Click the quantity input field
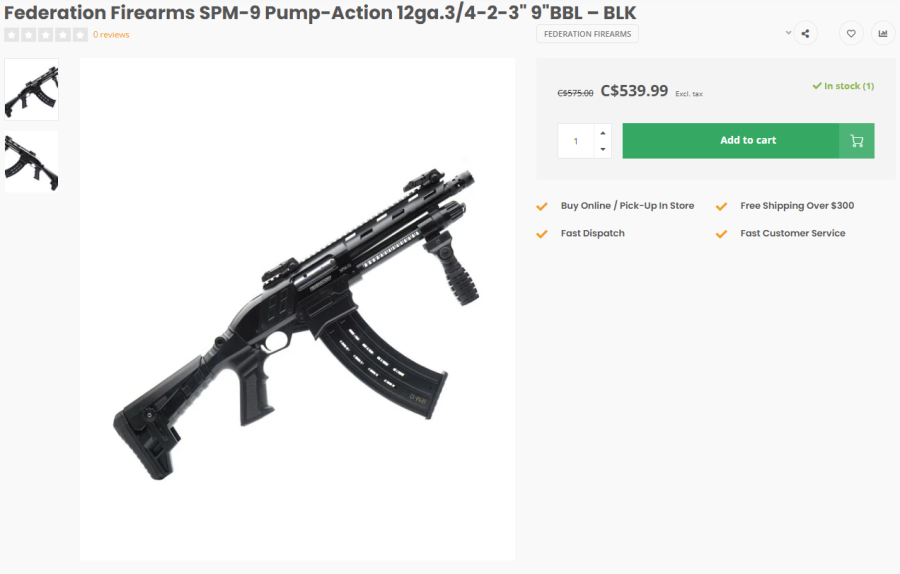900x574 pixels. tap(576, 141)
